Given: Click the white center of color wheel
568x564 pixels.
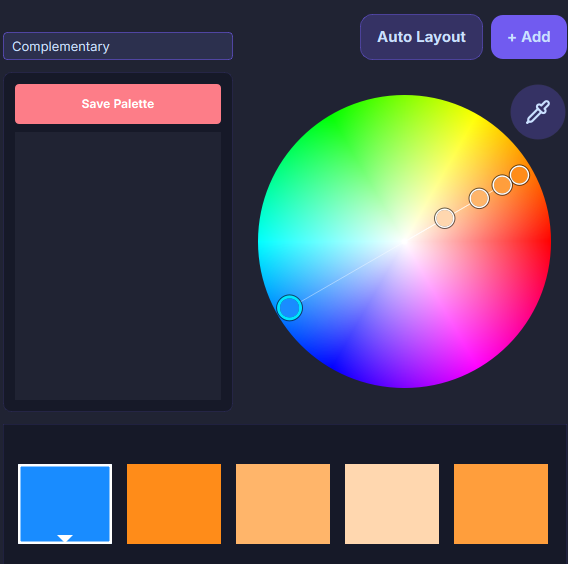Looking at the screenshot, I should pyautogui.click(x=404, y=241).
